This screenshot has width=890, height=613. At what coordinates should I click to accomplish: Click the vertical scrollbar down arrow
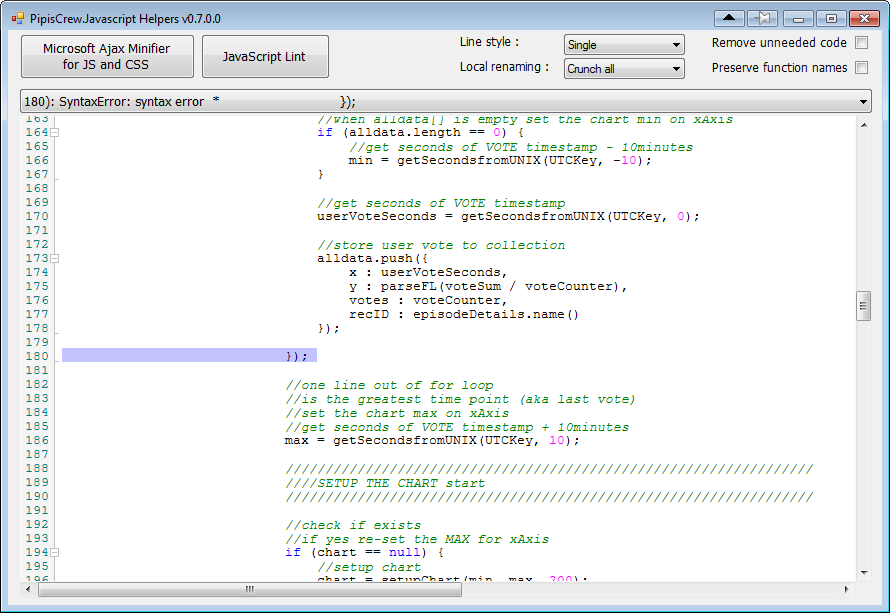coord(864,573)
